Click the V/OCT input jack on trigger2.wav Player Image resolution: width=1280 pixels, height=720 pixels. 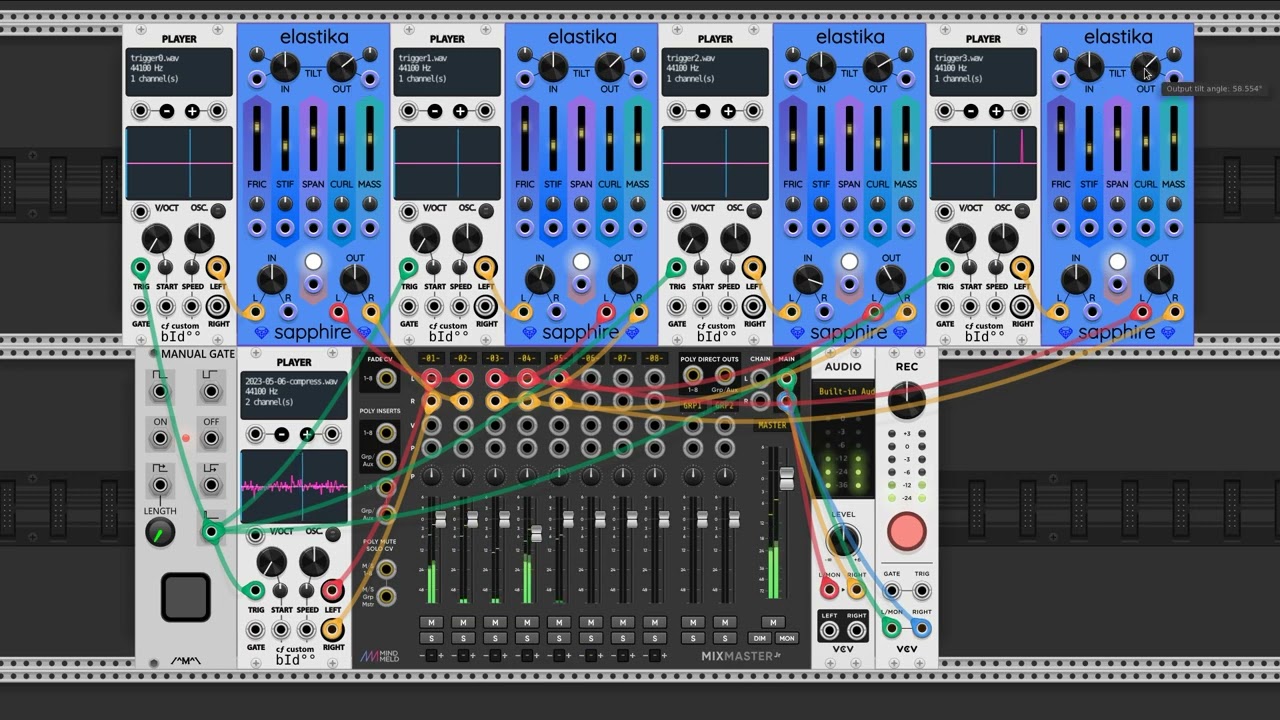point(677,210)
